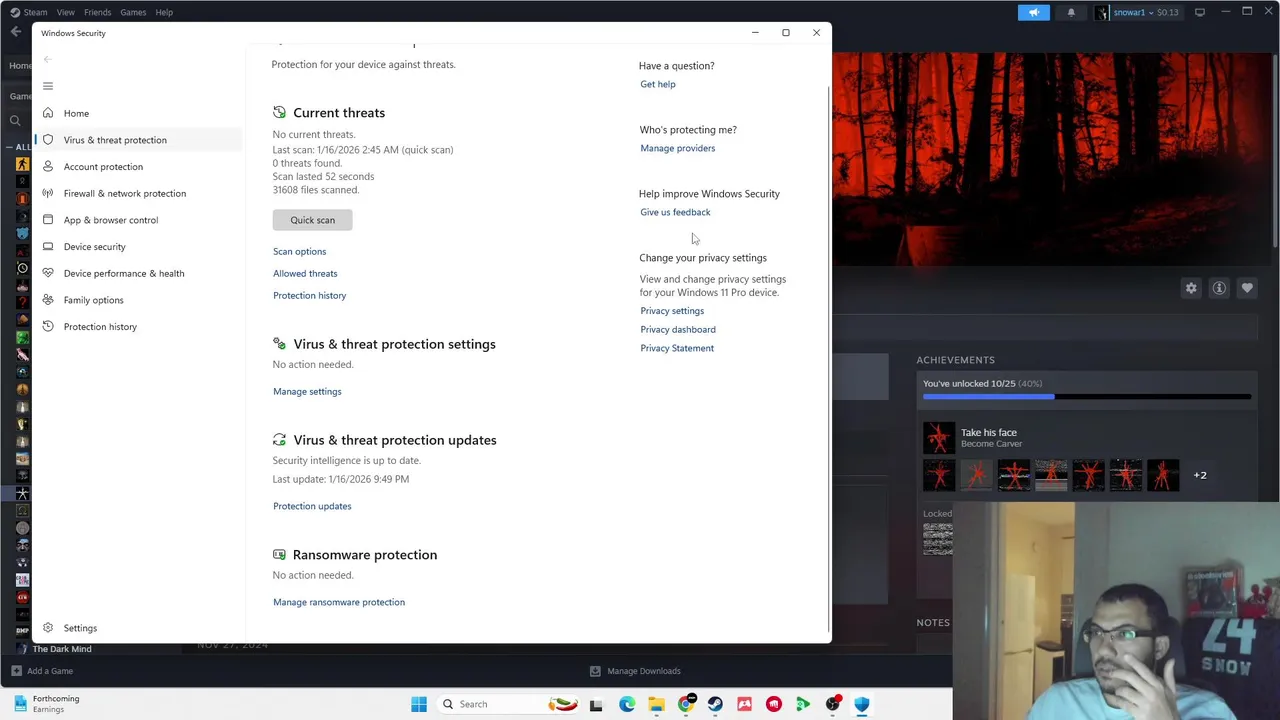1280x720 pixels.
Task: Click Steam announcements megaphone button
Action: click(x=1034, y=12)
